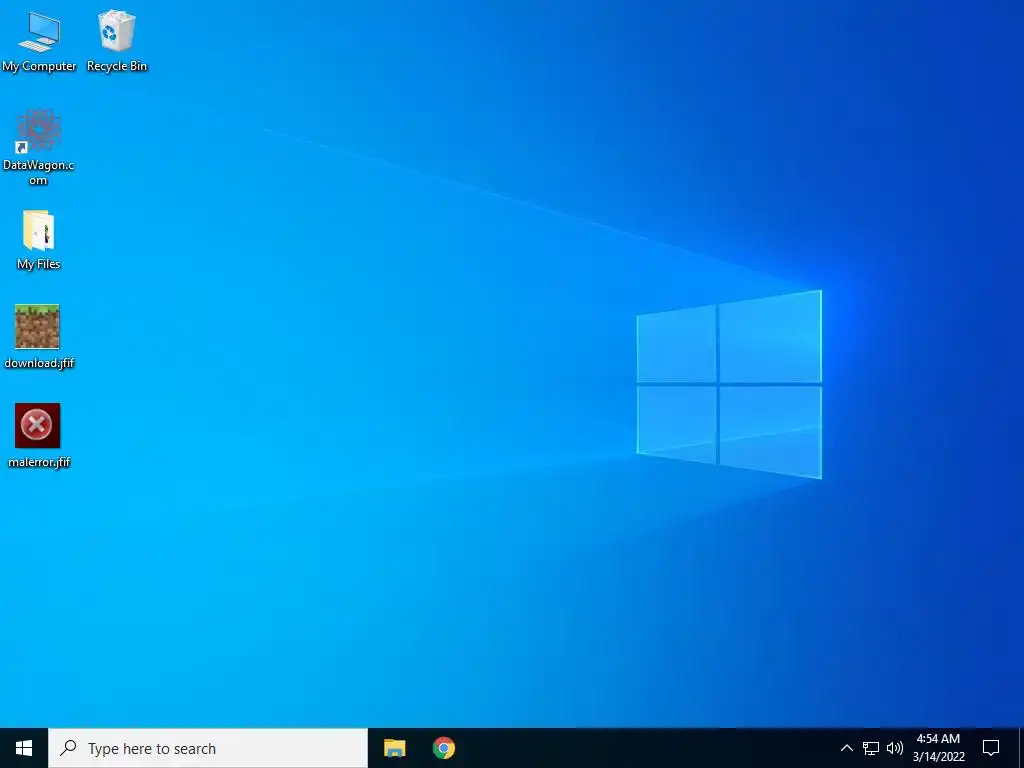This screenshot has height=768, width=1024.
Task: Select the My Computer desktop icon
Action: coord(39,41)
